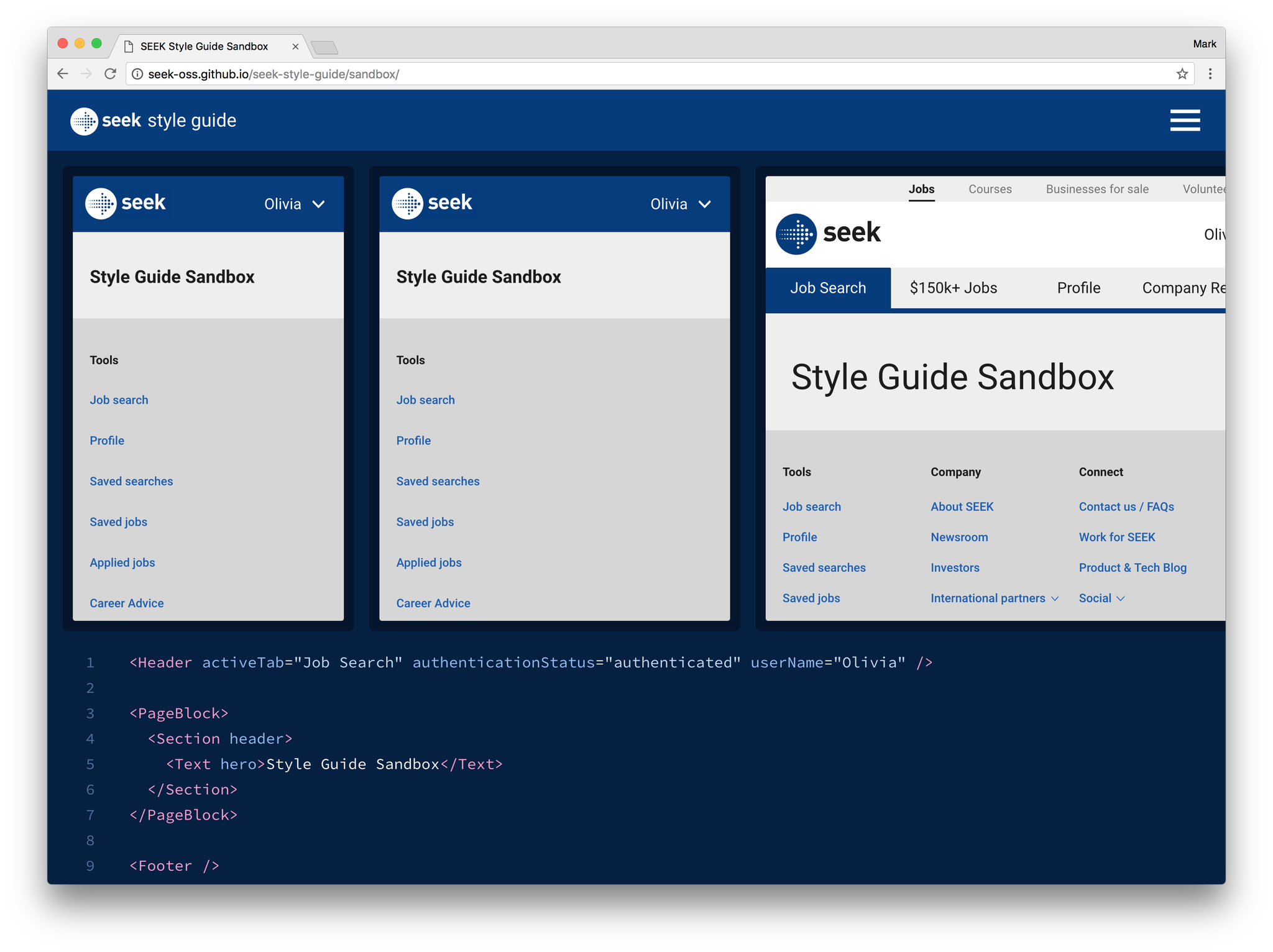Viewport: 1273px width, 952px height.
Task: Open a new browser tab
Action: point(324,47)
